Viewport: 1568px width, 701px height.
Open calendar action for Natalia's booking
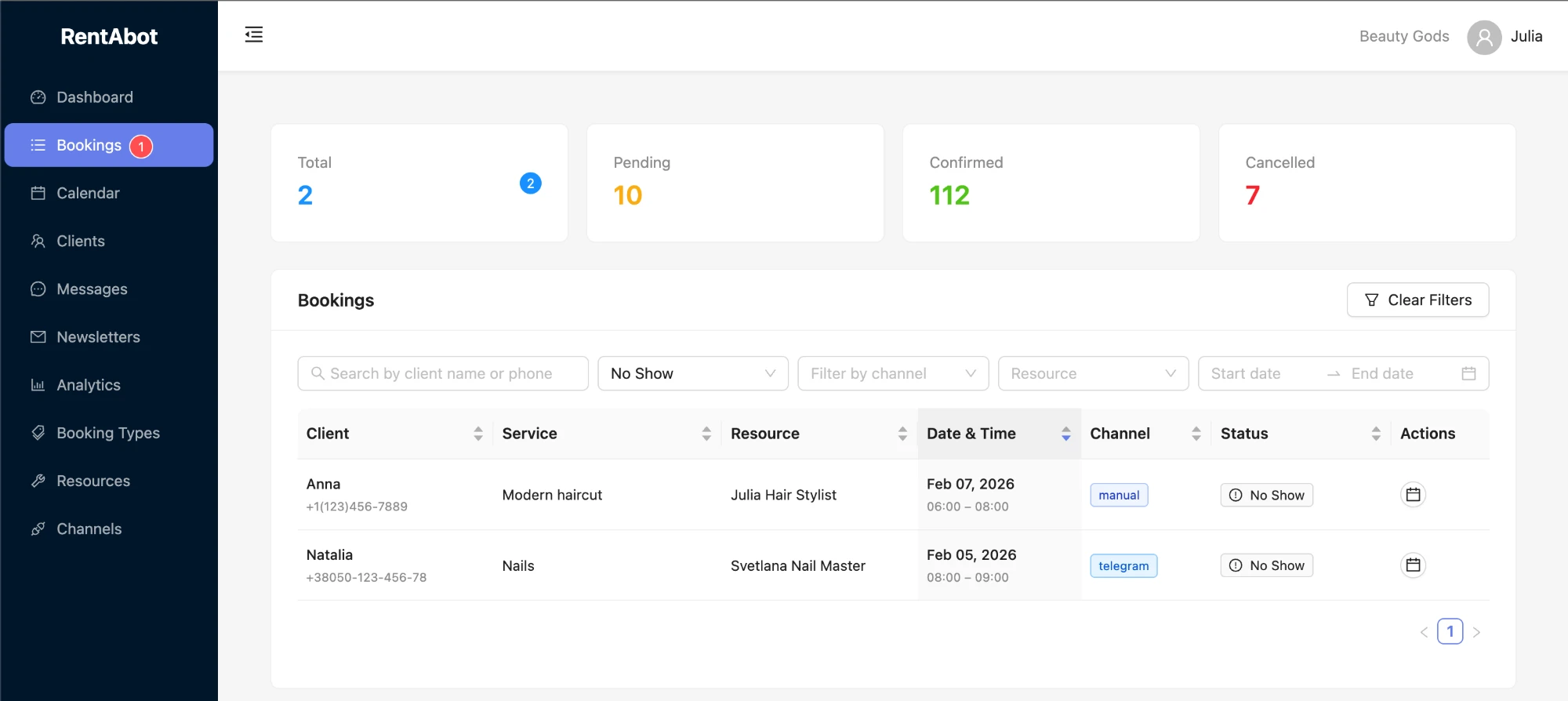pos(1413,565)
